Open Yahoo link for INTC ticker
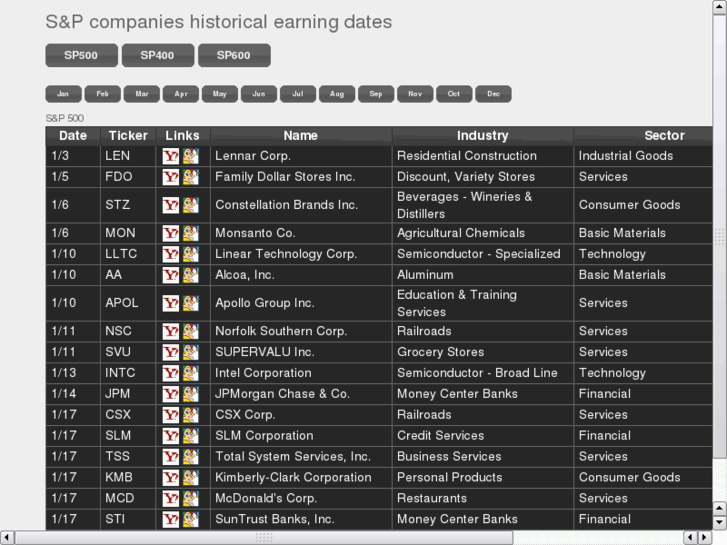This screenshot has height=545, width=727. tap(171, 373)
